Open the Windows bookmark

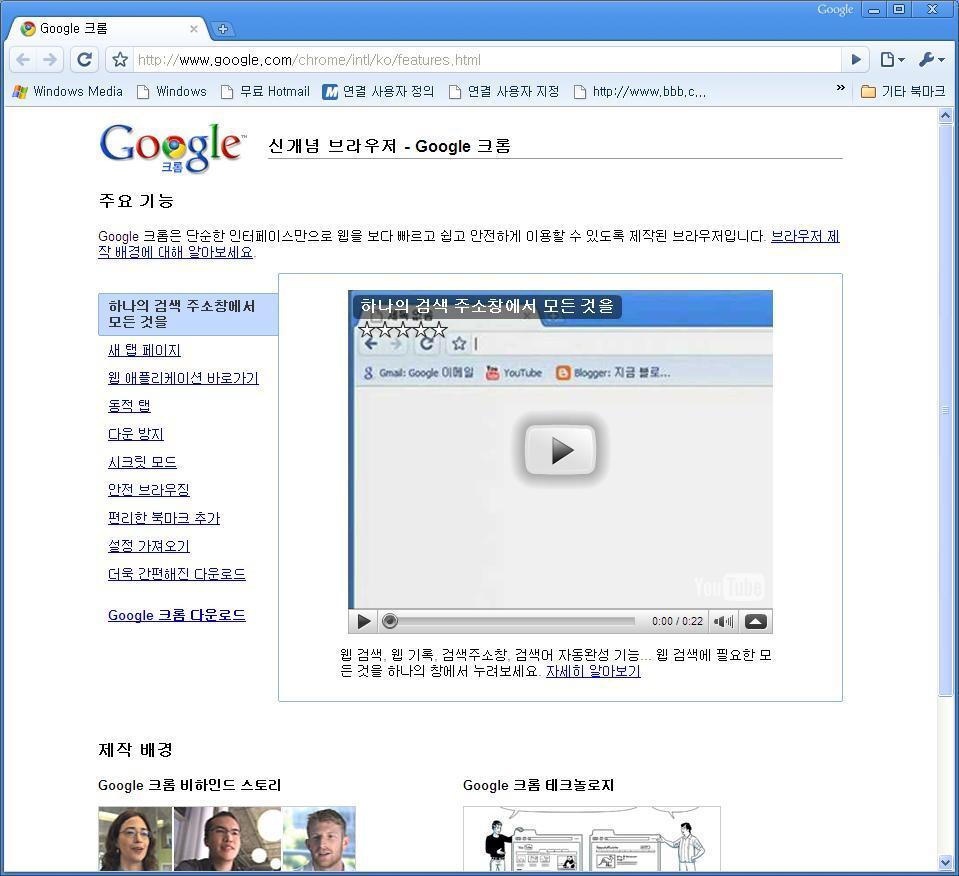point(171,92)
